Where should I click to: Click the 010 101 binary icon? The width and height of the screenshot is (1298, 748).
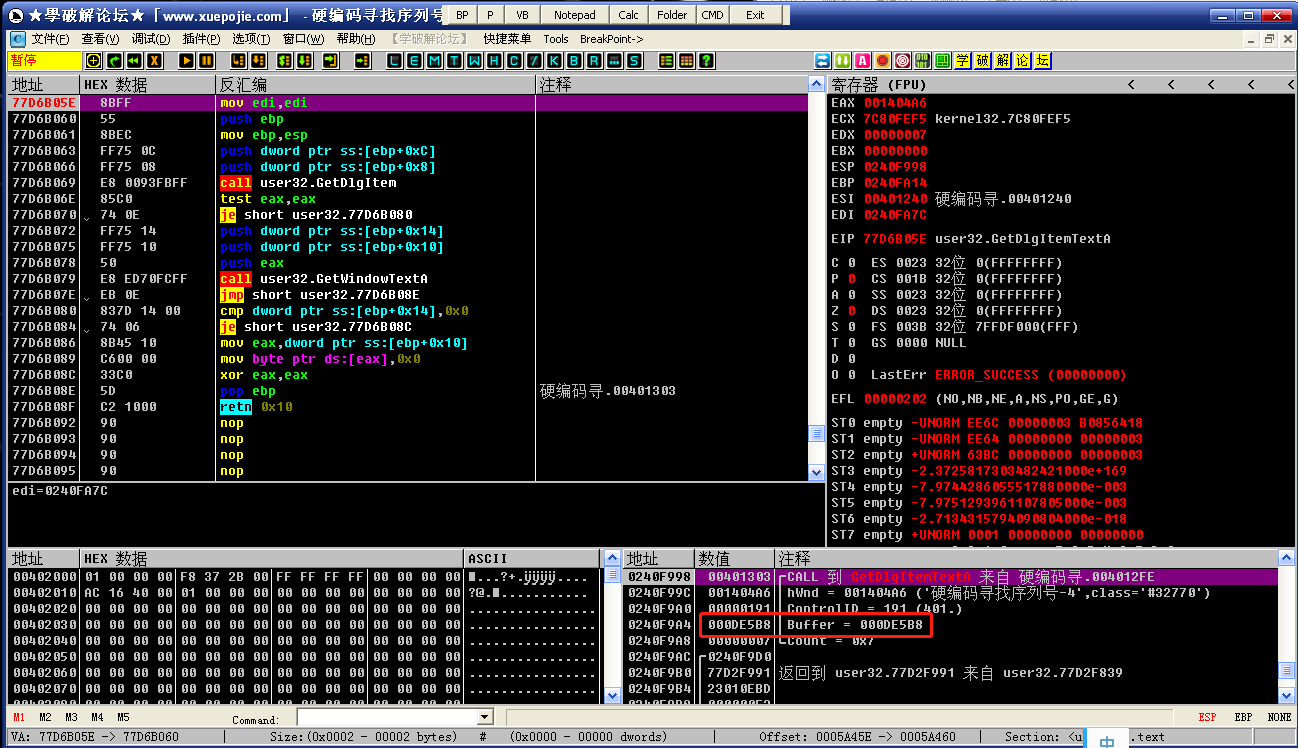922,61
